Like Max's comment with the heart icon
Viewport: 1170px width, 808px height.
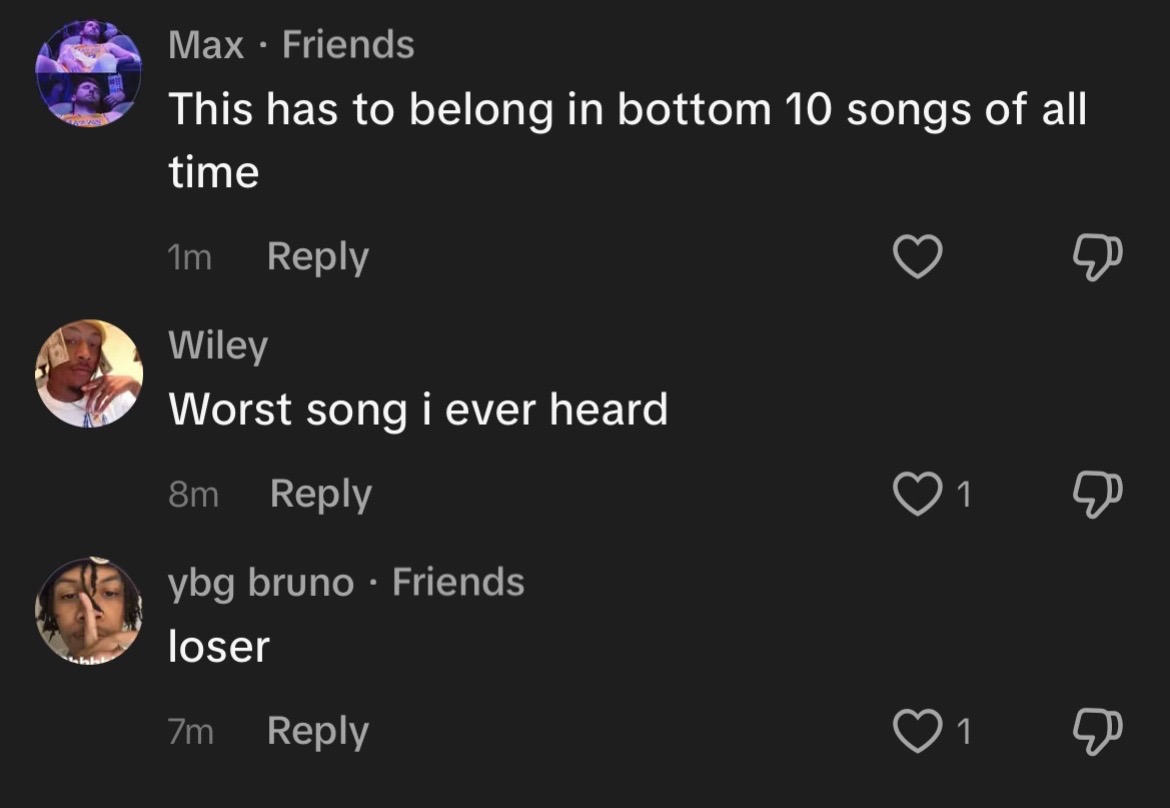click(917, 257)
